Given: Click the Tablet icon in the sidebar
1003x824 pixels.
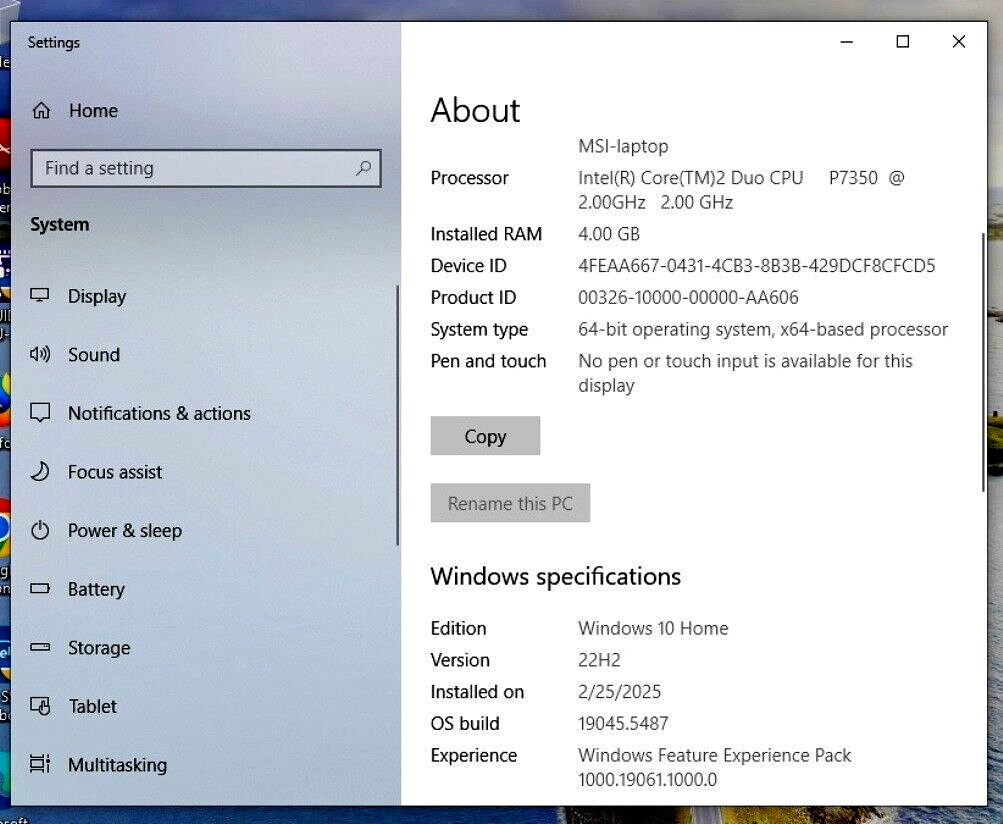Looking at the screenshot, I should tap(40, 706).
